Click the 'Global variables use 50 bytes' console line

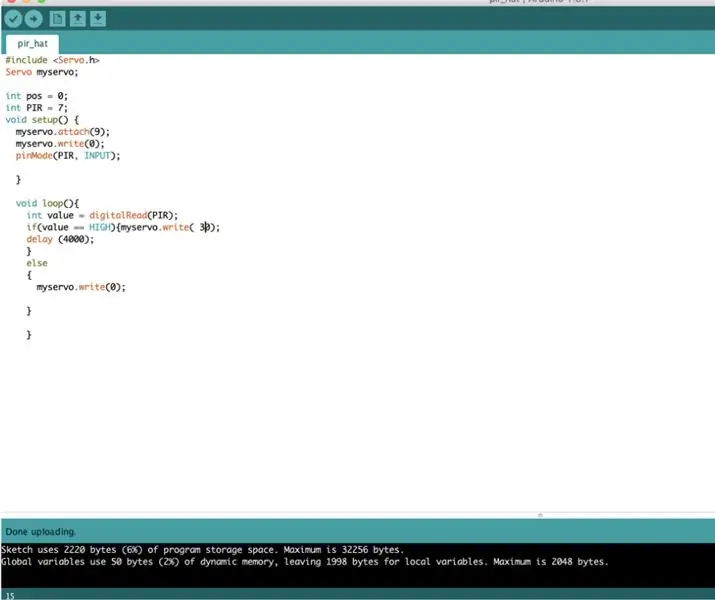pos(305,562)
